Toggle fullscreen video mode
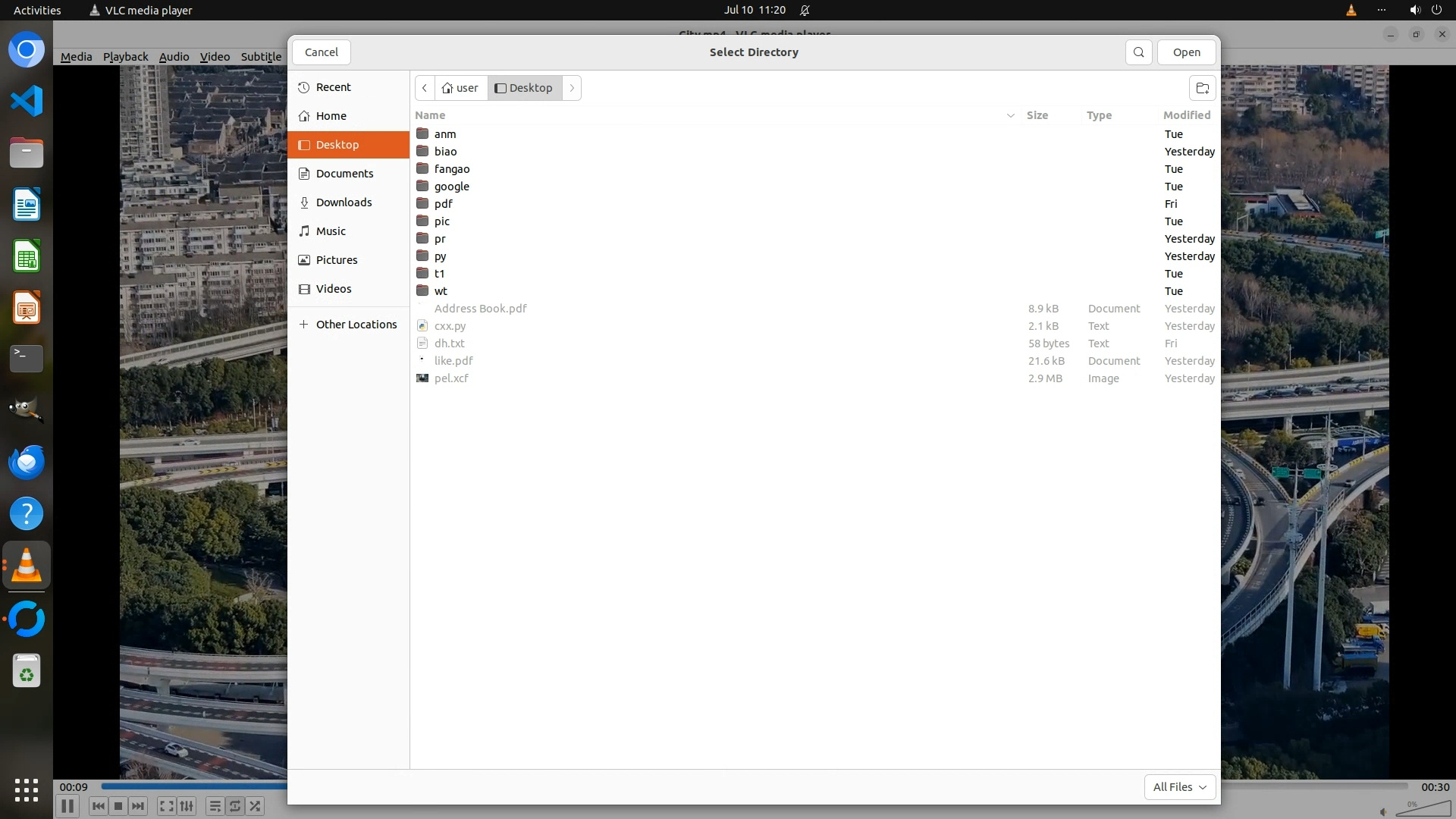Screen dimensions: 1456x819 point(167,806)
